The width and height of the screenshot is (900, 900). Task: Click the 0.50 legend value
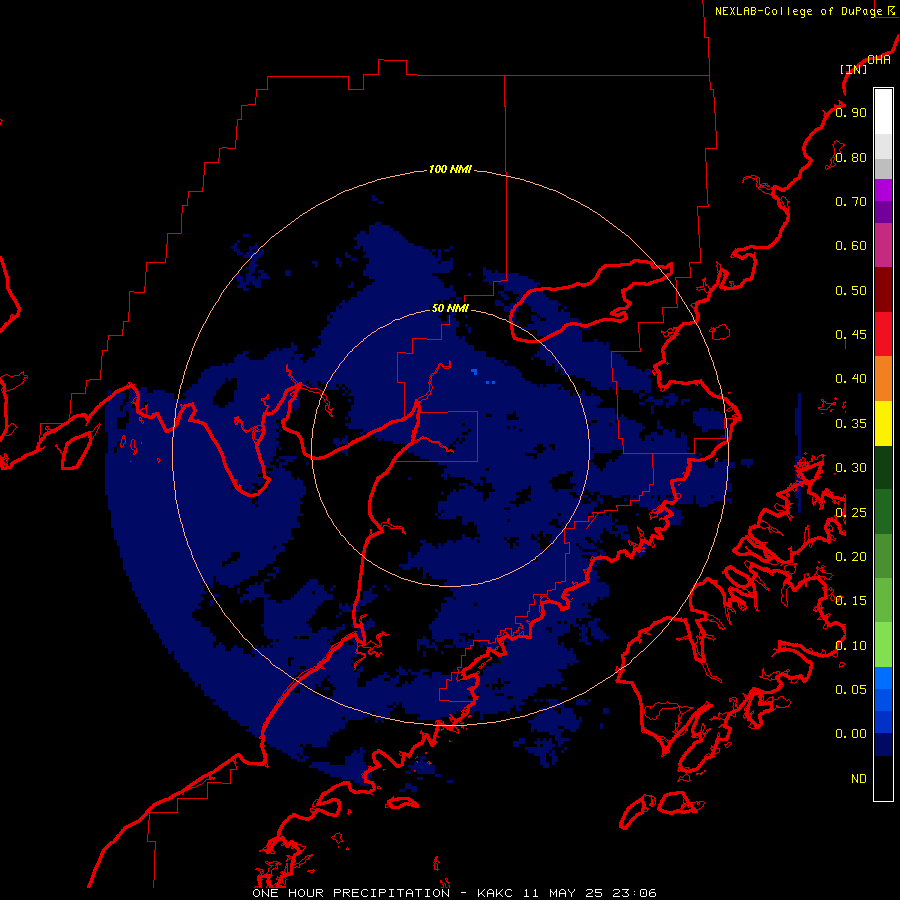851,290
